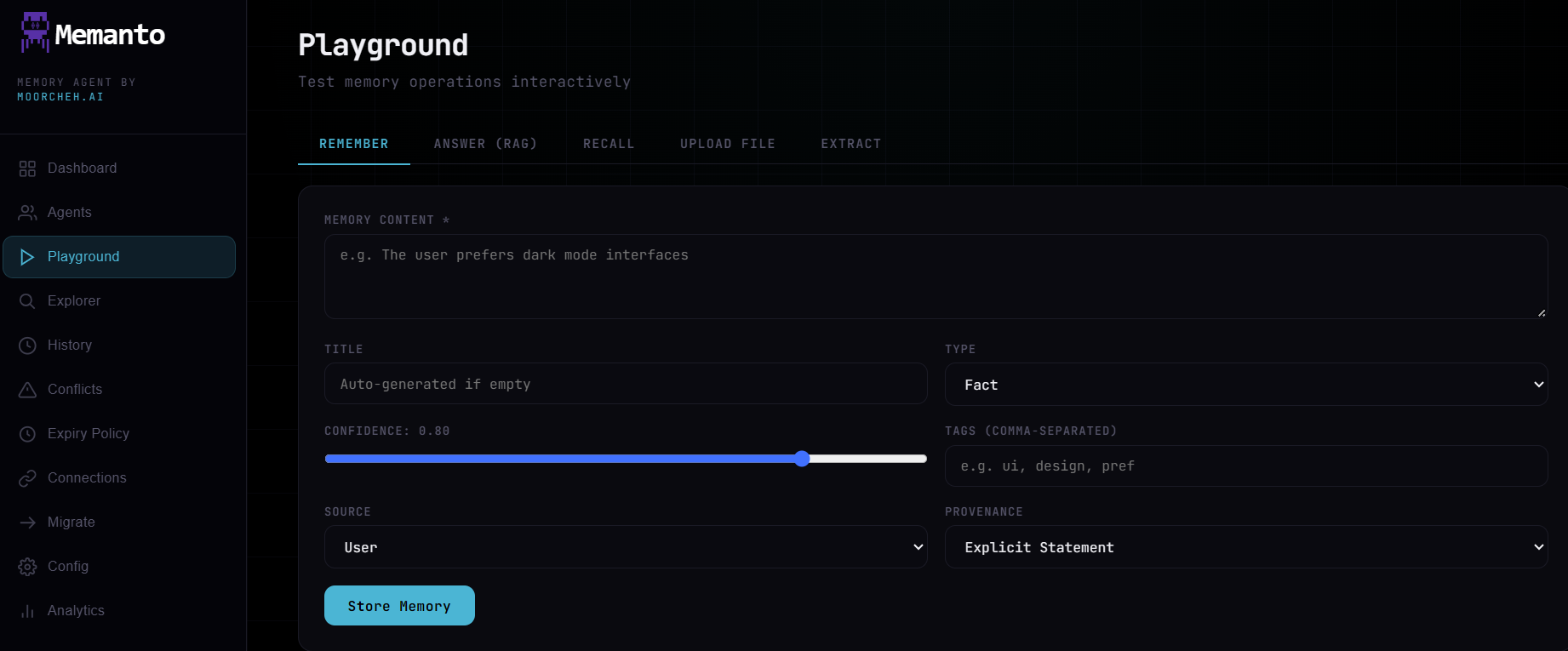Screen dimensions: 1568x651
Task: Focus the Tags comma-separated input field
Action: [x=1246, y=465]
